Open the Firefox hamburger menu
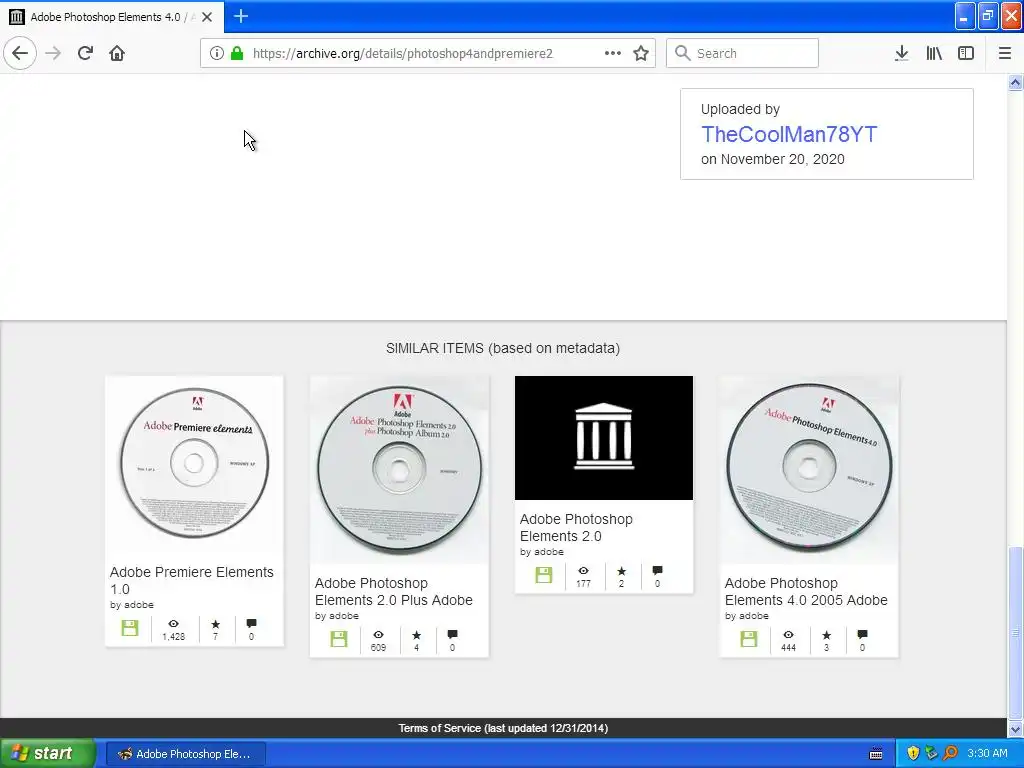The height and width of the screenshot is (768, 1024). pyautogui.click(x=1005, y=53)
